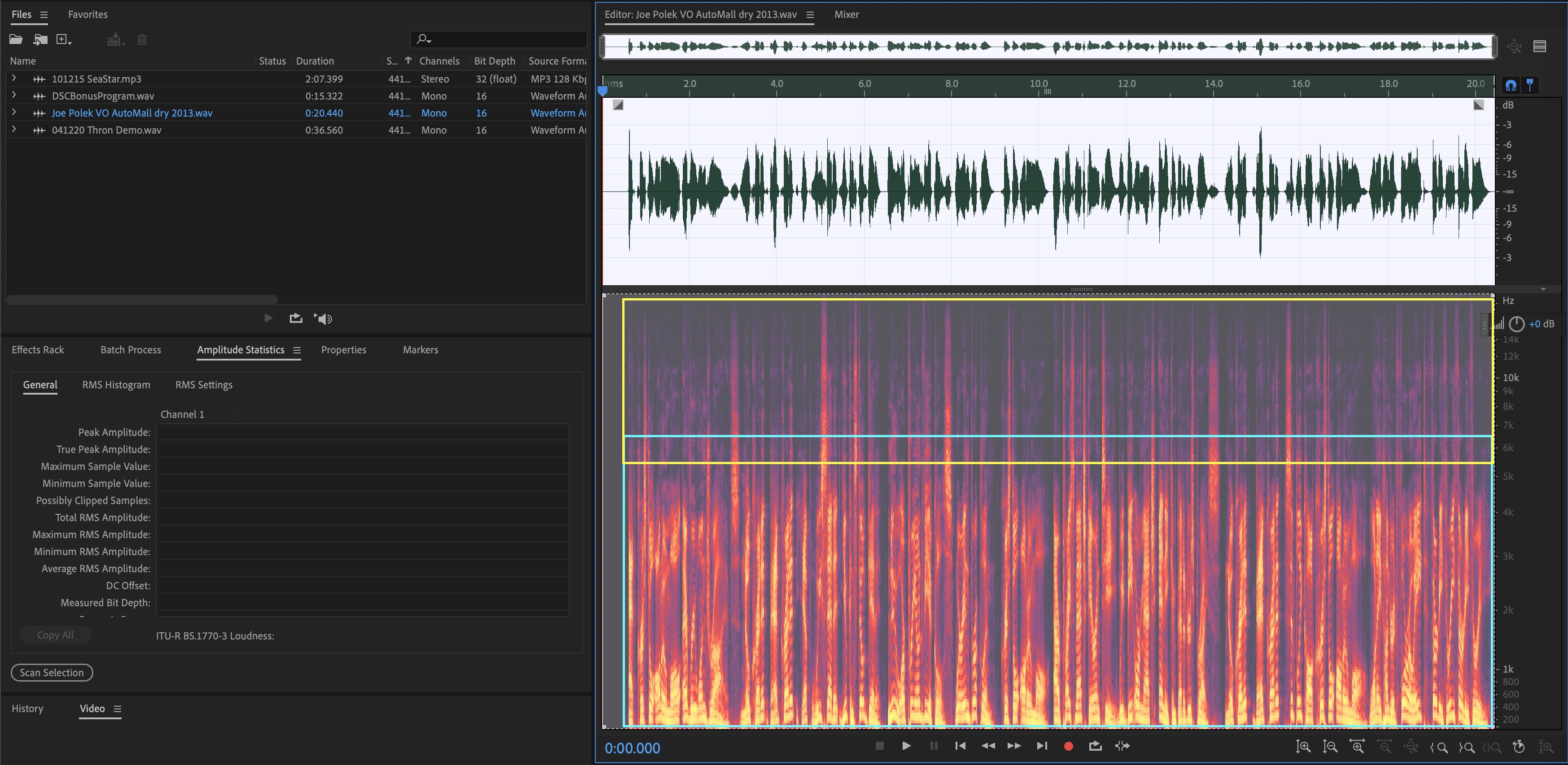The height and width of the screenshot is (765, 1568).
Task: Click the Play button in transport
Action: click(906, 746)
